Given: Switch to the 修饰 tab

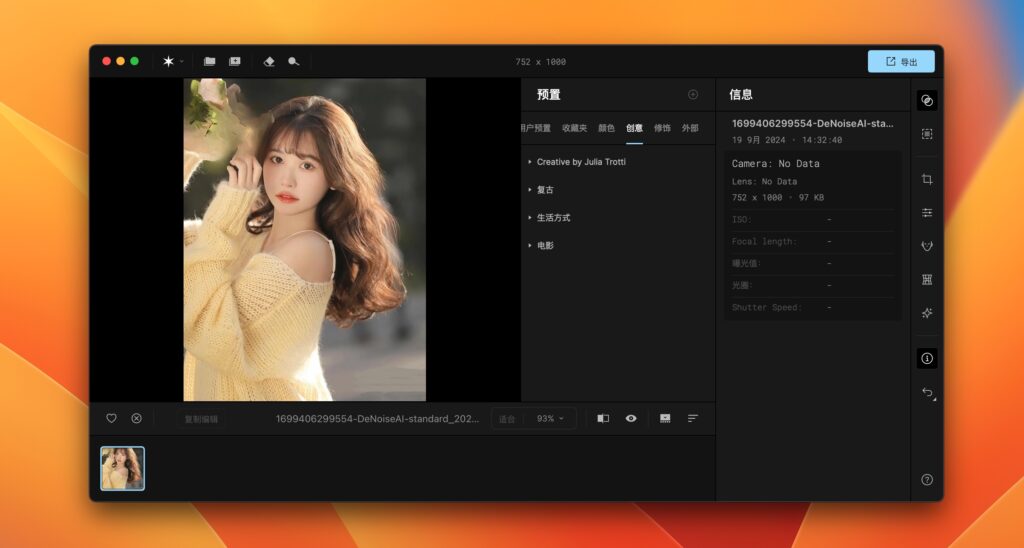Looking at the screenshot, I should click(x=662, y=128).
